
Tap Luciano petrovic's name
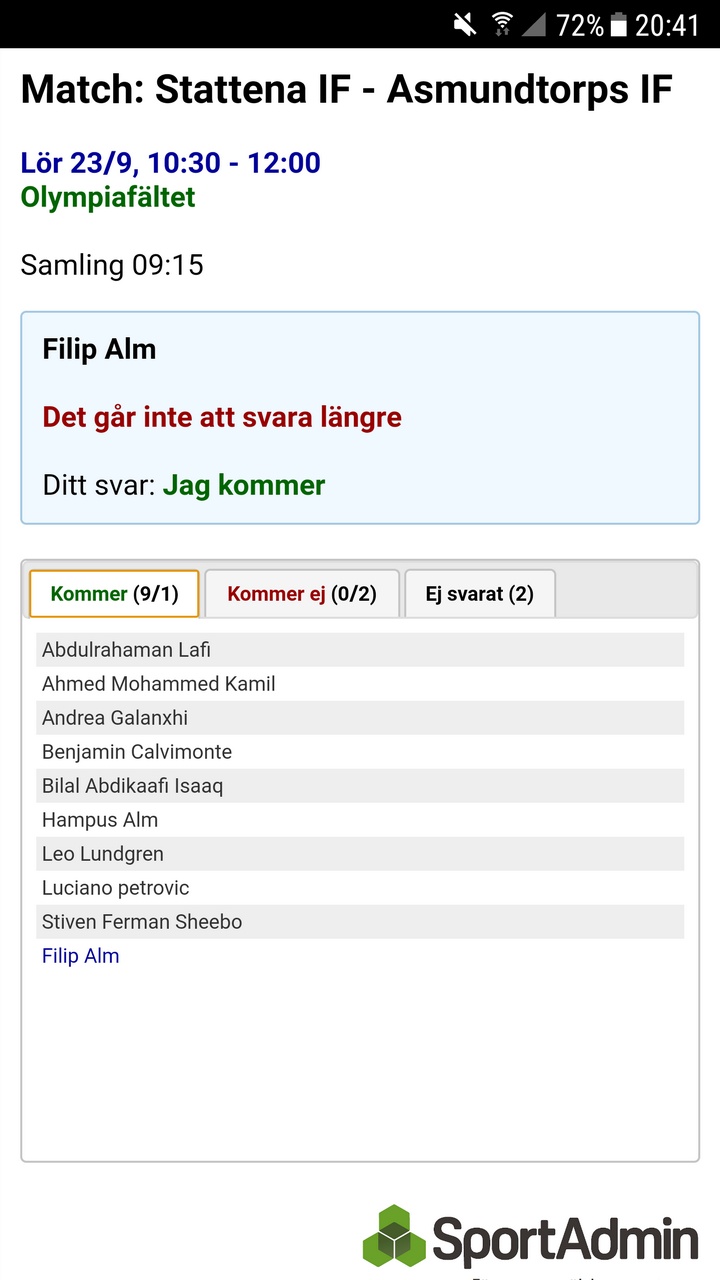(116, 888)
